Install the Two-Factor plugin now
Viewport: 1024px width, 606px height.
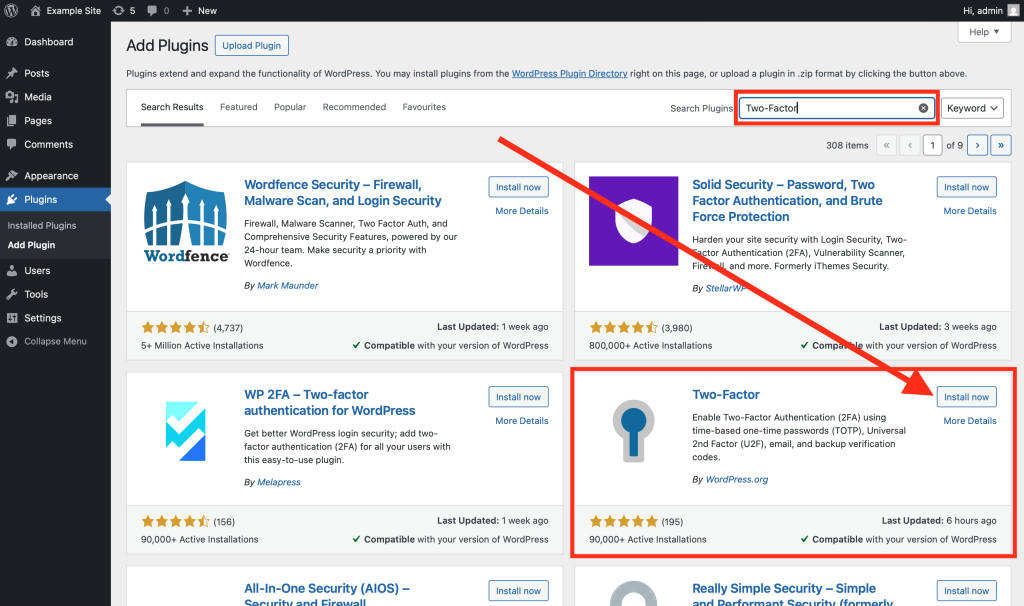[966, 397]
